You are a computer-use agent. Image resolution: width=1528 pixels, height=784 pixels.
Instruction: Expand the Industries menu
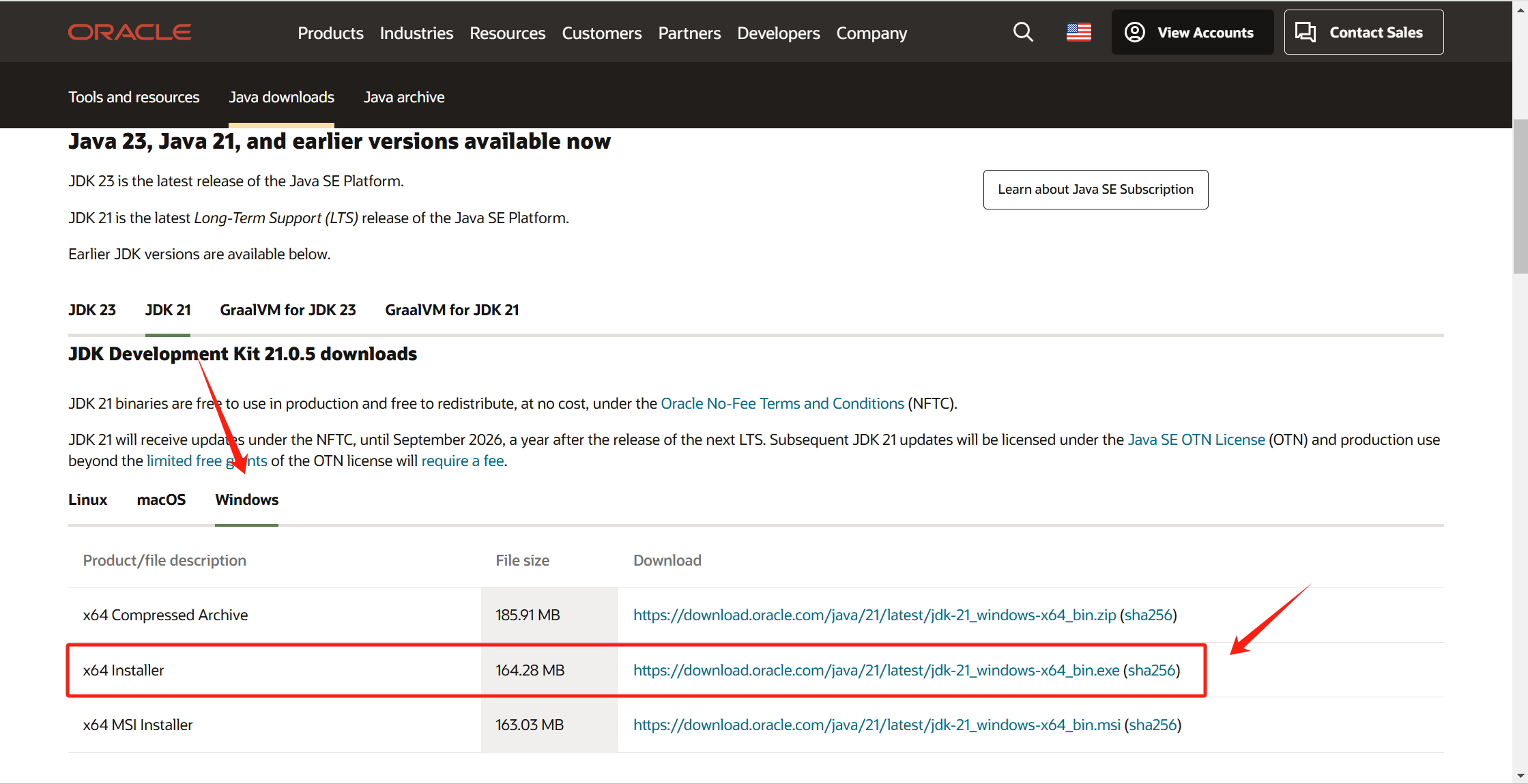(416, 33)
